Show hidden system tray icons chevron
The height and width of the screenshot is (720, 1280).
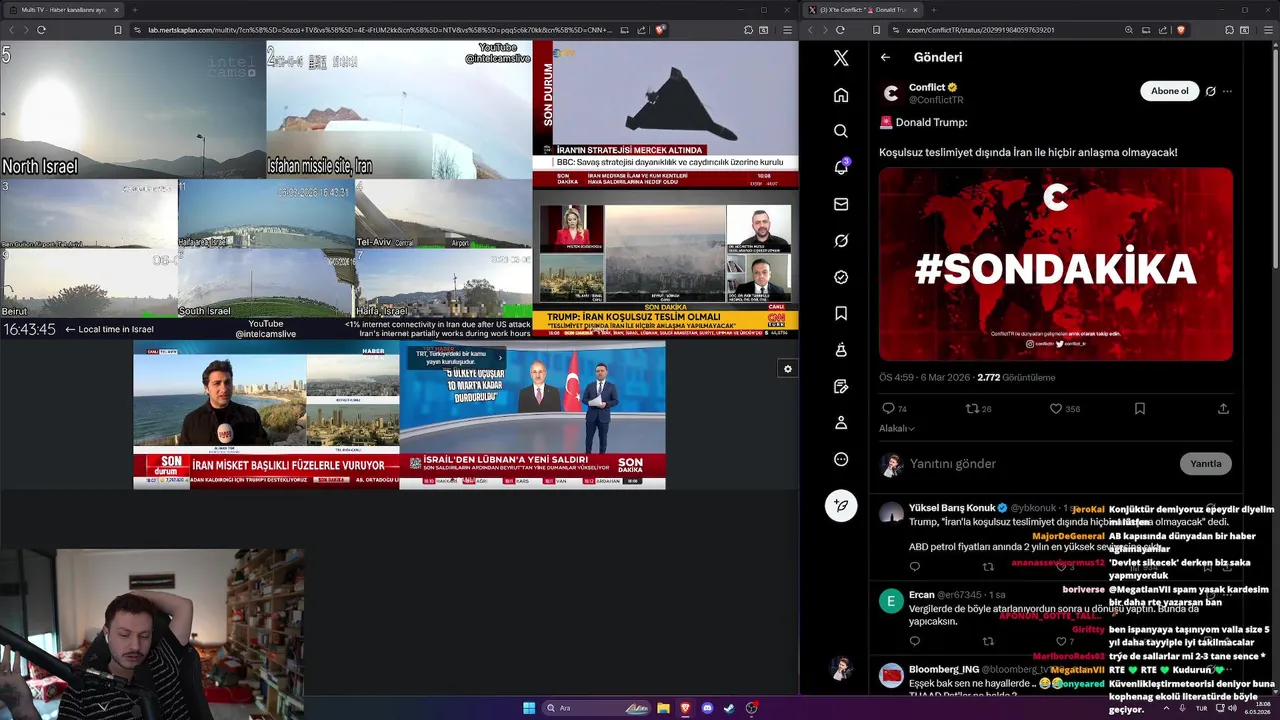tap(1166, 708)
